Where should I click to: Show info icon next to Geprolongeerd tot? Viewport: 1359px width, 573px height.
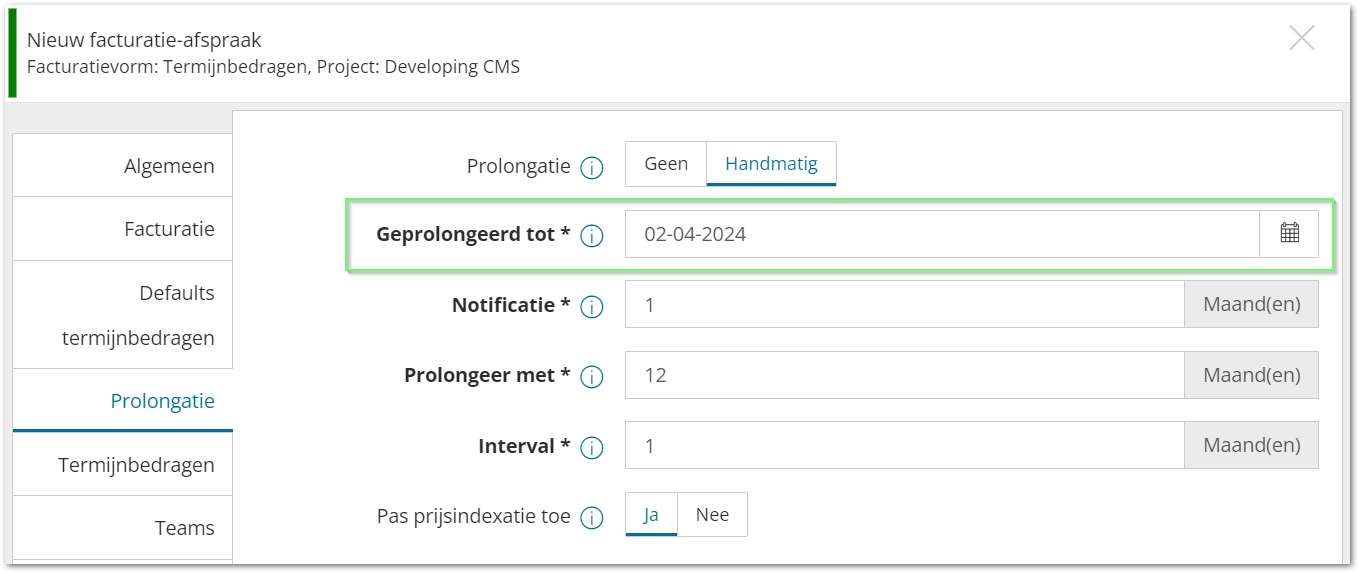click(x=592, y=236)
